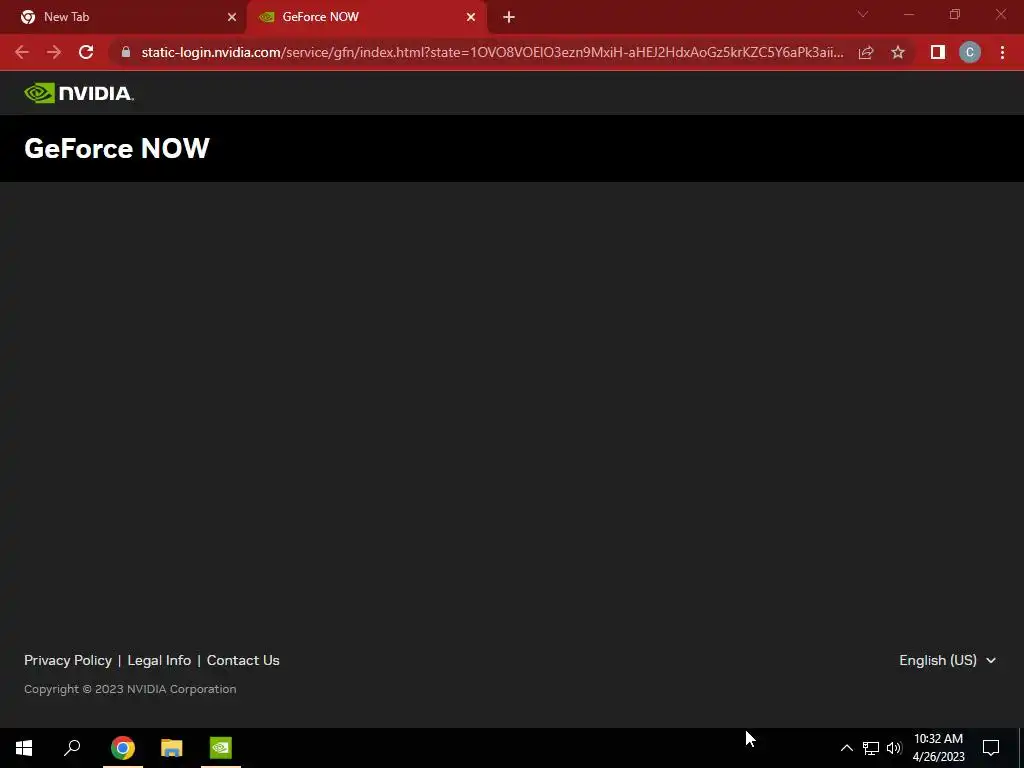Open the Legal Info link
1024x768 pixels.
point(159,660)
